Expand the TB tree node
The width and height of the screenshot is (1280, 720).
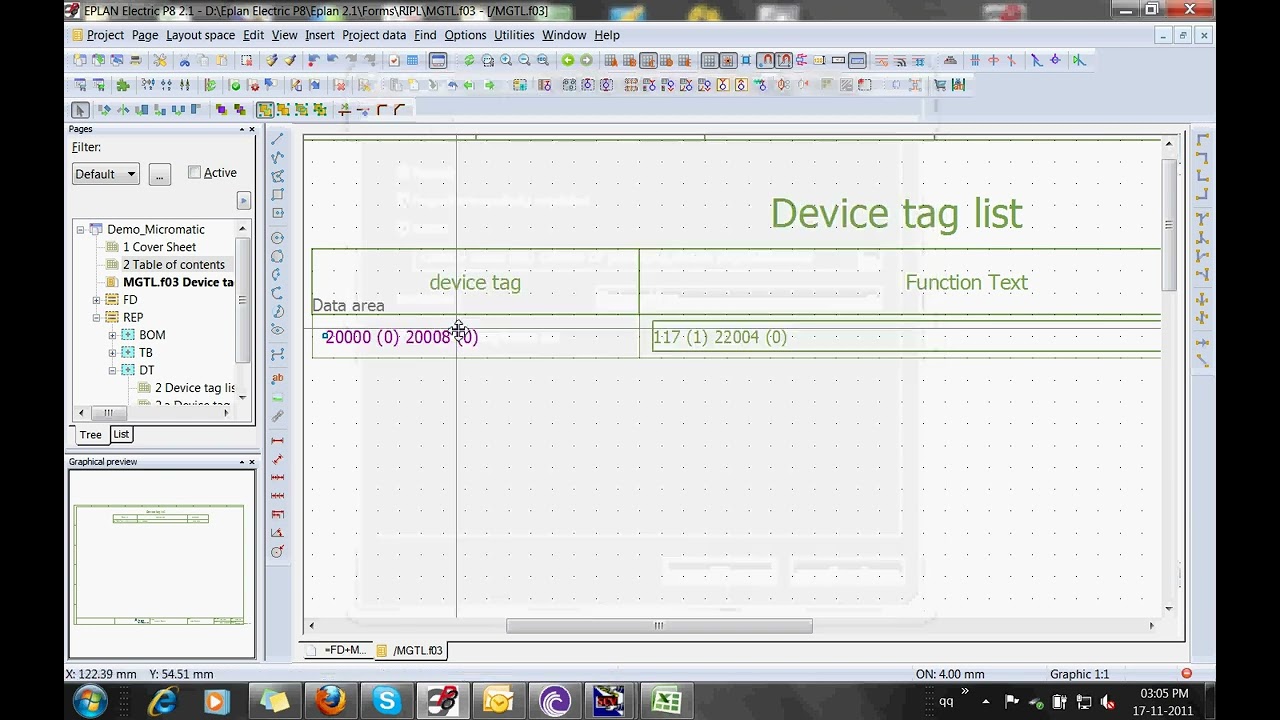pos(112,353)
